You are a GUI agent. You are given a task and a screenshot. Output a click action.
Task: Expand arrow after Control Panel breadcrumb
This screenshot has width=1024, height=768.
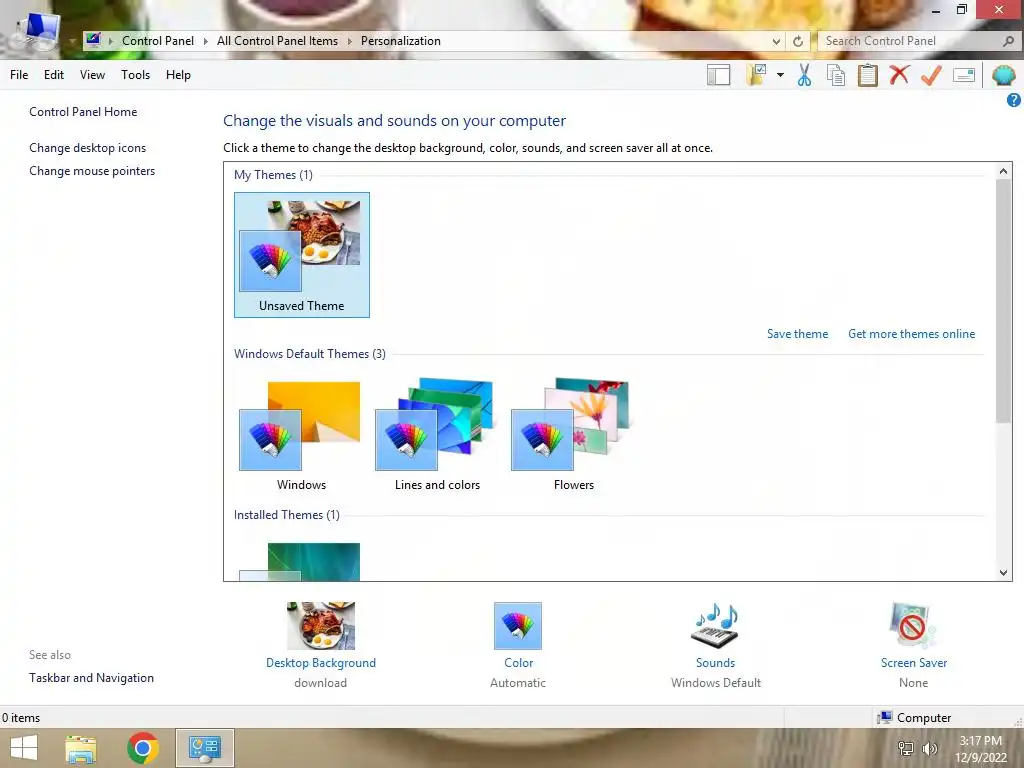pyautogui.click(x=205, y=41)
